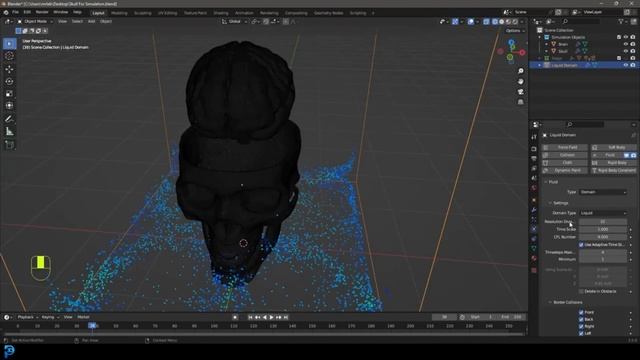Viewport: 640px width, 360px height.
Task: Open the Tool properties tab
Action: [x=534, y=138]
